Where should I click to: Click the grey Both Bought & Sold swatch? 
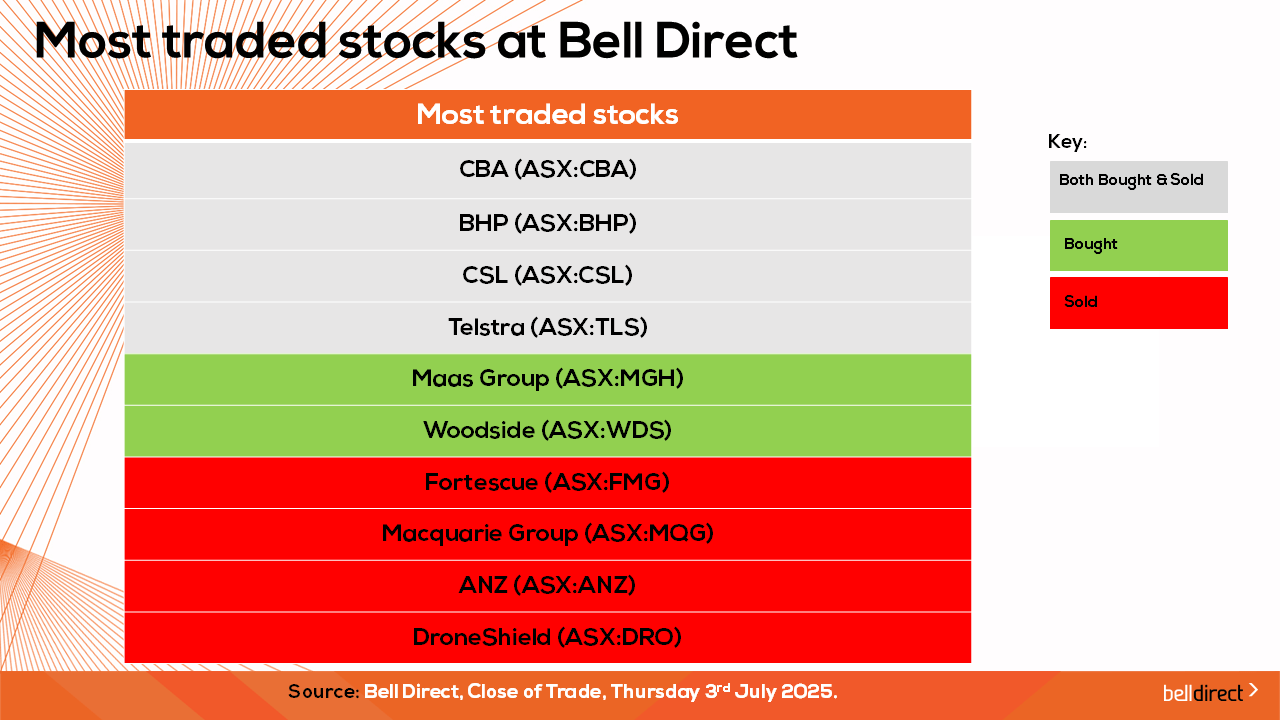click(x=1138, y=187)
